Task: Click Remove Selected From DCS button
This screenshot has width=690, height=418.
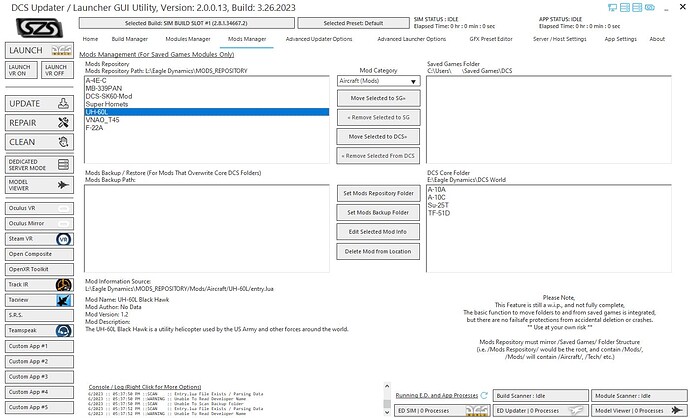Action: [378, 156]
